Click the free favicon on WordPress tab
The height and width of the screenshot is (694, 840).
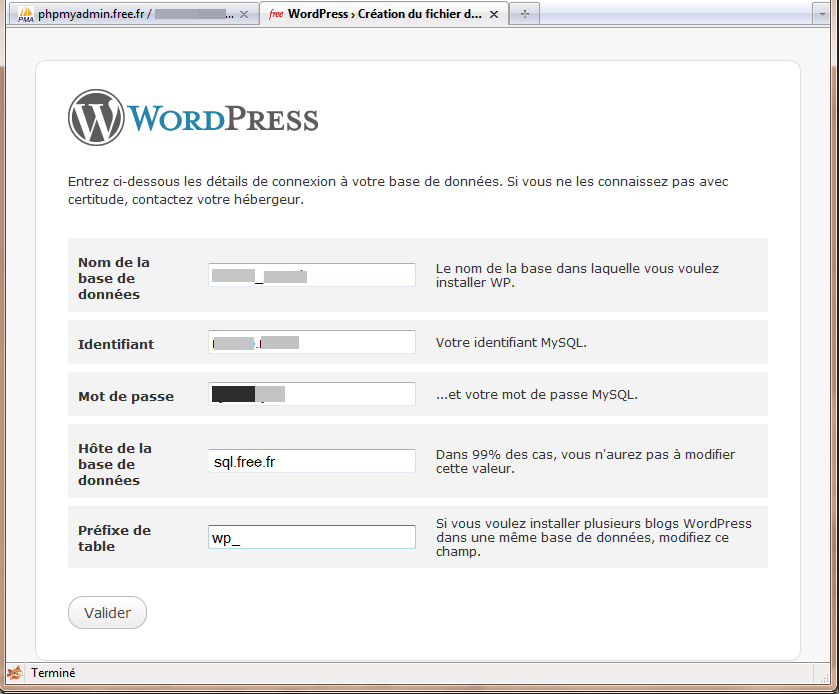[276, 14]
